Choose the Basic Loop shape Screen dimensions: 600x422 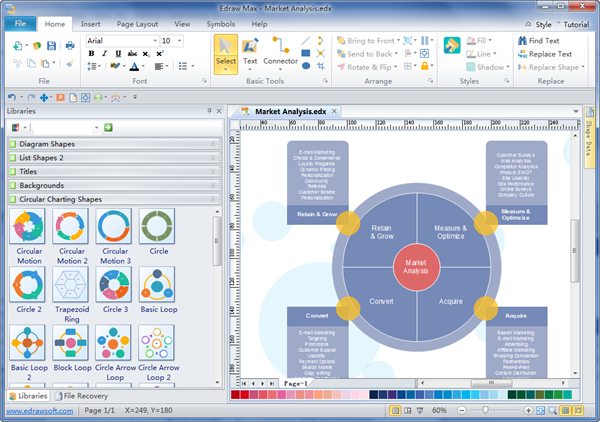(x=157, y=285)
